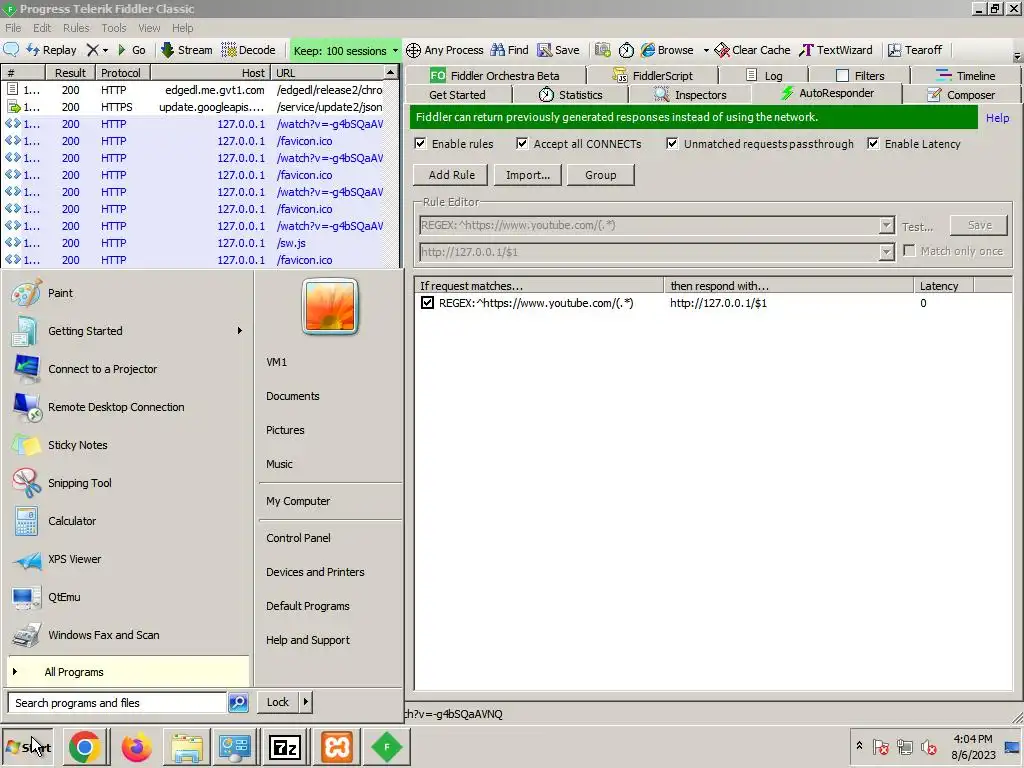The image size is (1024, 768).
Task: Click the Any Process target icon
Action: tap(413, 50)
